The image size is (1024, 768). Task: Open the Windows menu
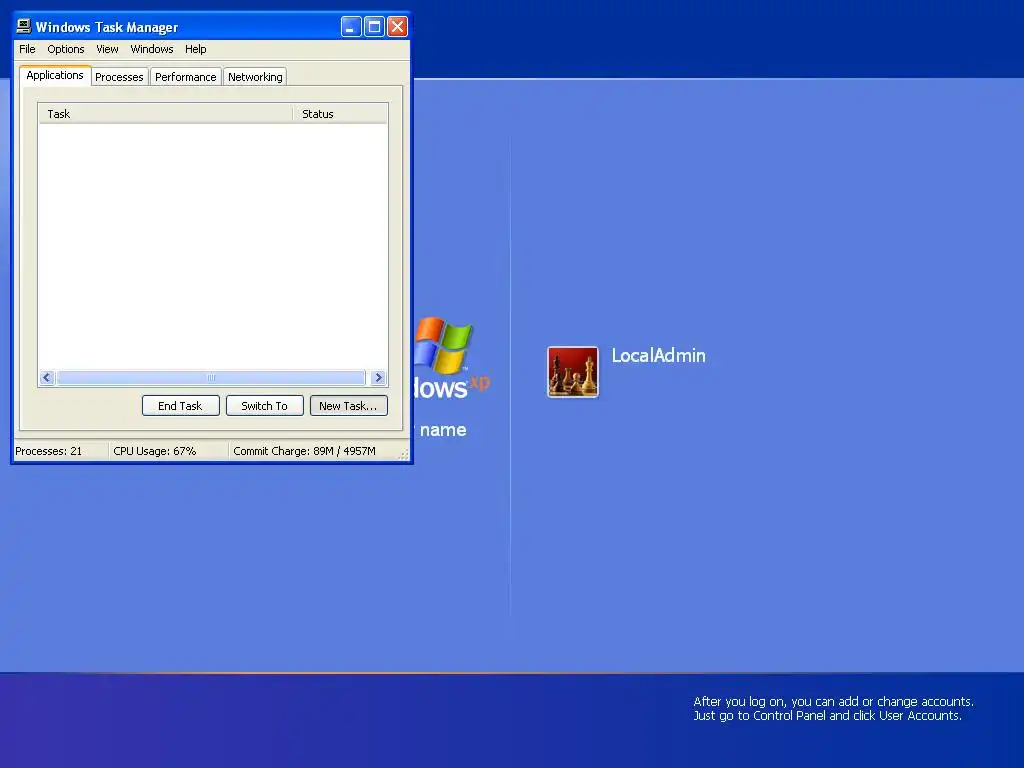pyautogui.click(x=152, y=49)
